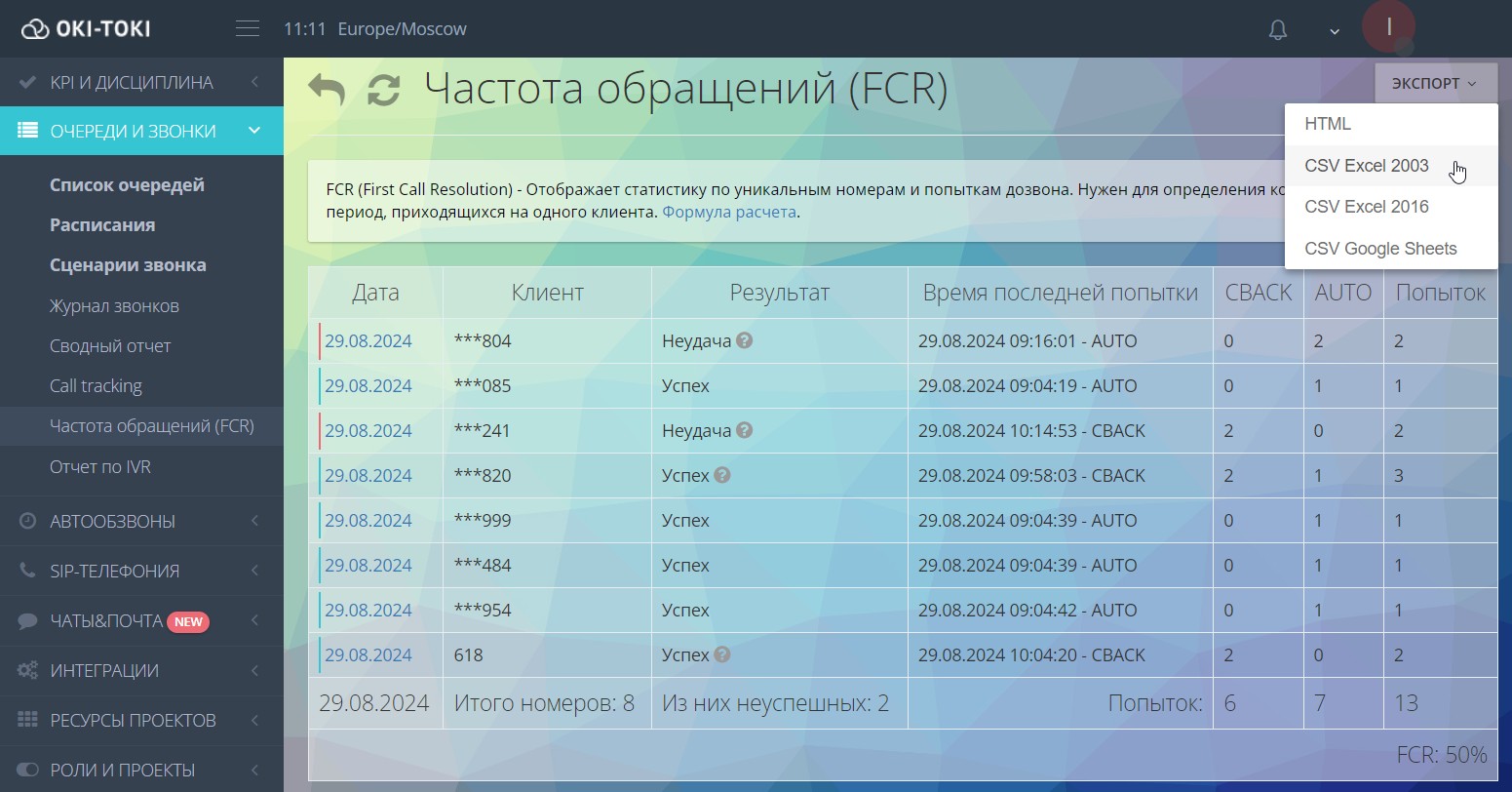
Task: Click the Время последней попытки column header
Action: pyautogui.click(x=1060, y=293)
